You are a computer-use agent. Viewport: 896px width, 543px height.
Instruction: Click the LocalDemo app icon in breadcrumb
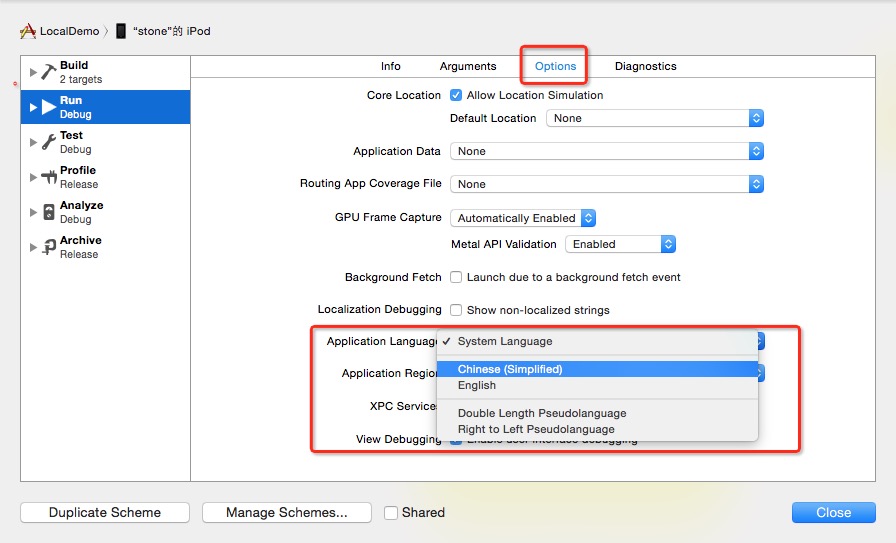pos(28,31)
